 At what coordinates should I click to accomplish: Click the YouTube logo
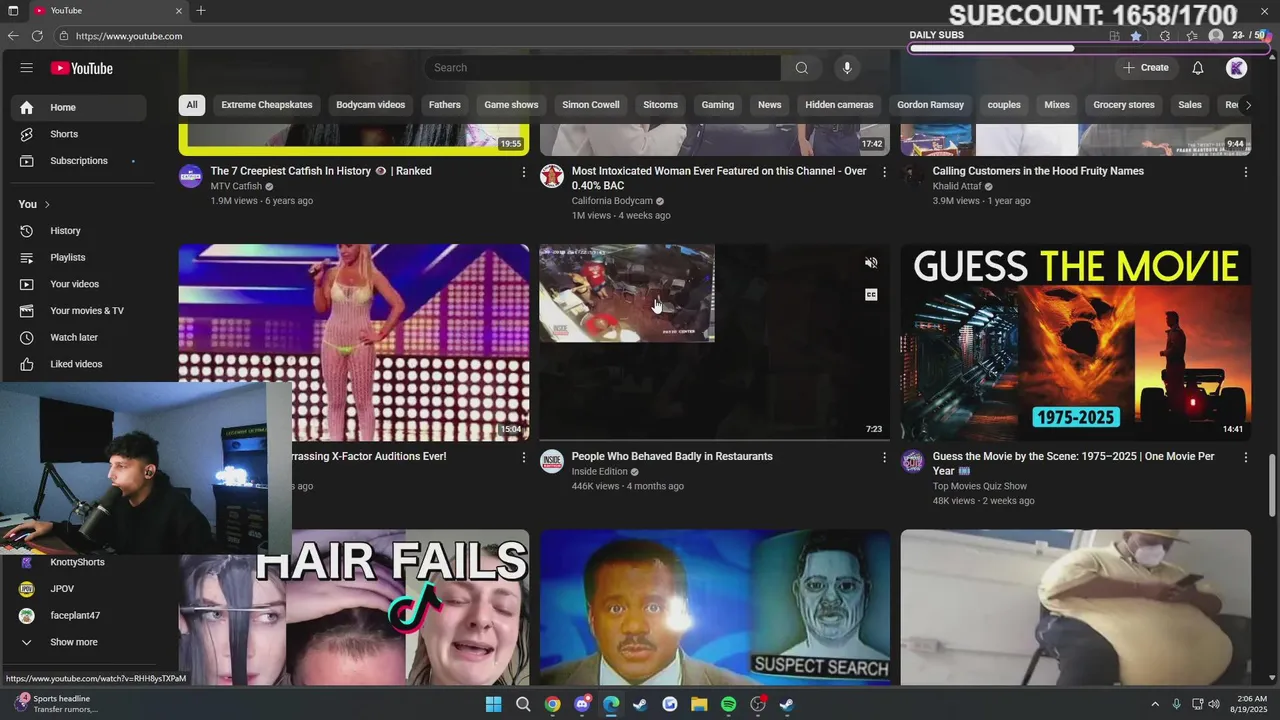click(x=82, y=68)
